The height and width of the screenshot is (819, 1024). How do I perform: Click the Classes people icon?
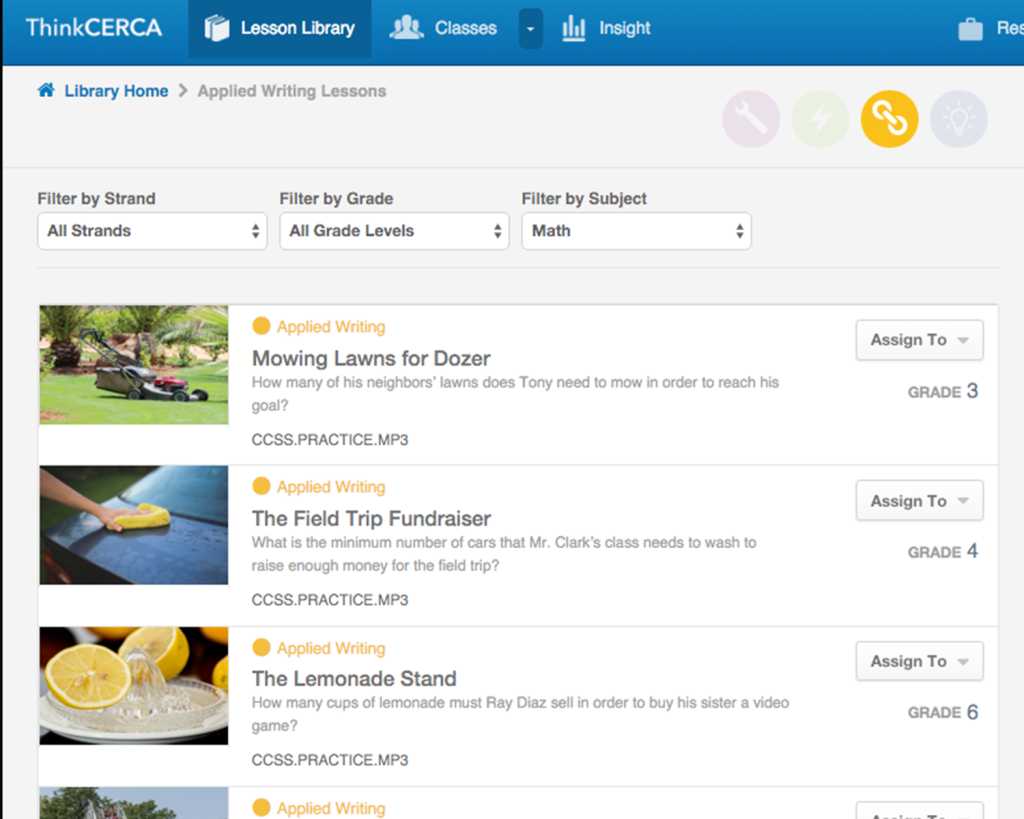406,27
